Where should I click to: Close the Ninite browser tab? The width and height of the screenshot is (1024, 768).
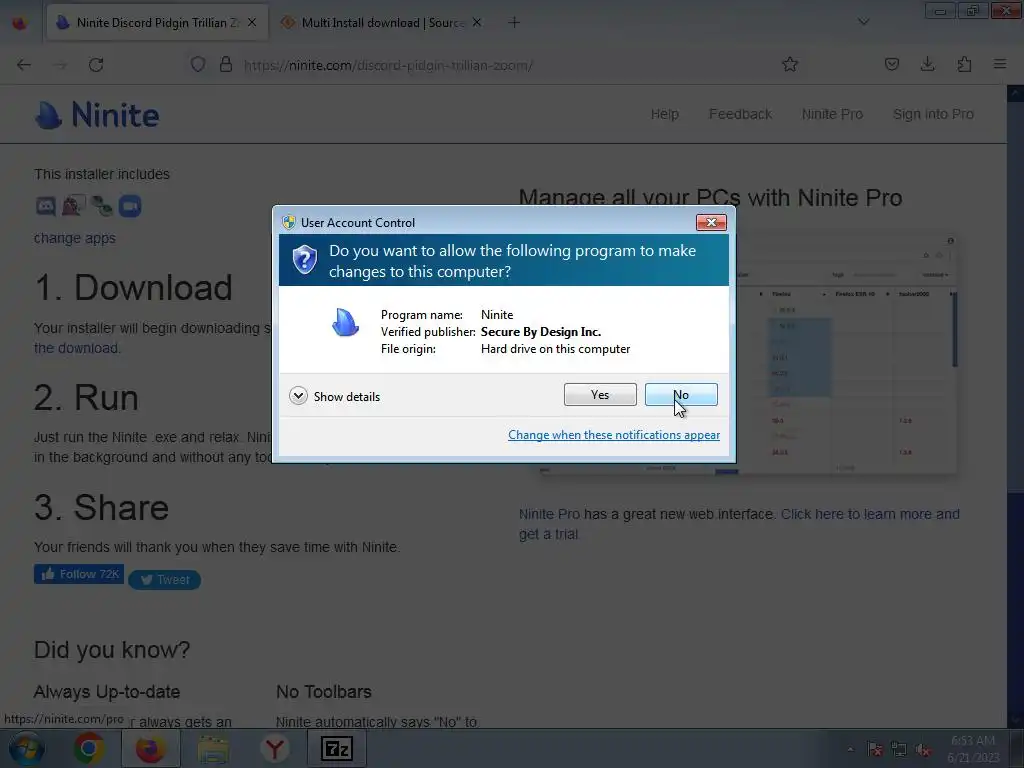pos(252,23)
